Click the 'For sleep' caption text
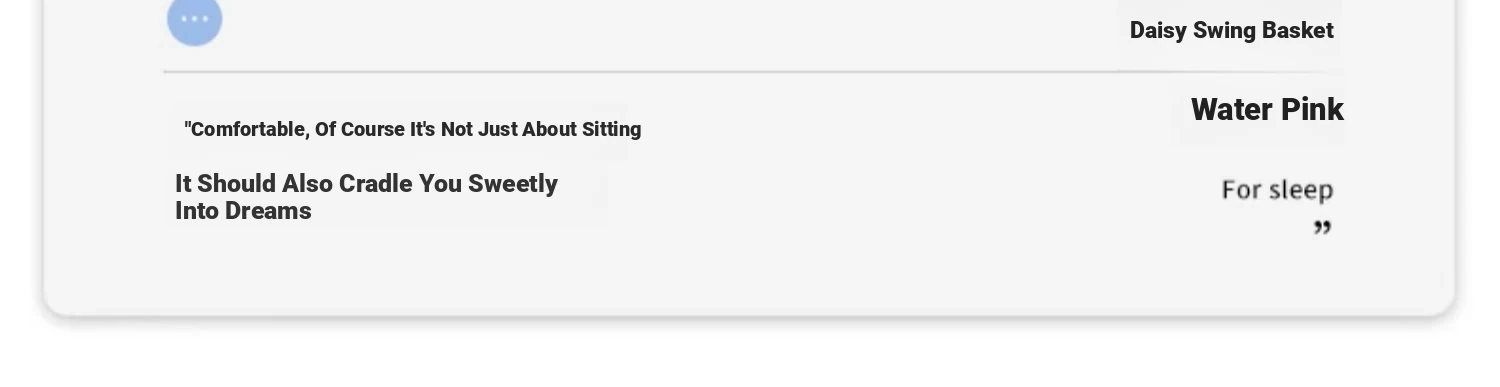The image size is (1500, 387). click(1277, 190)
